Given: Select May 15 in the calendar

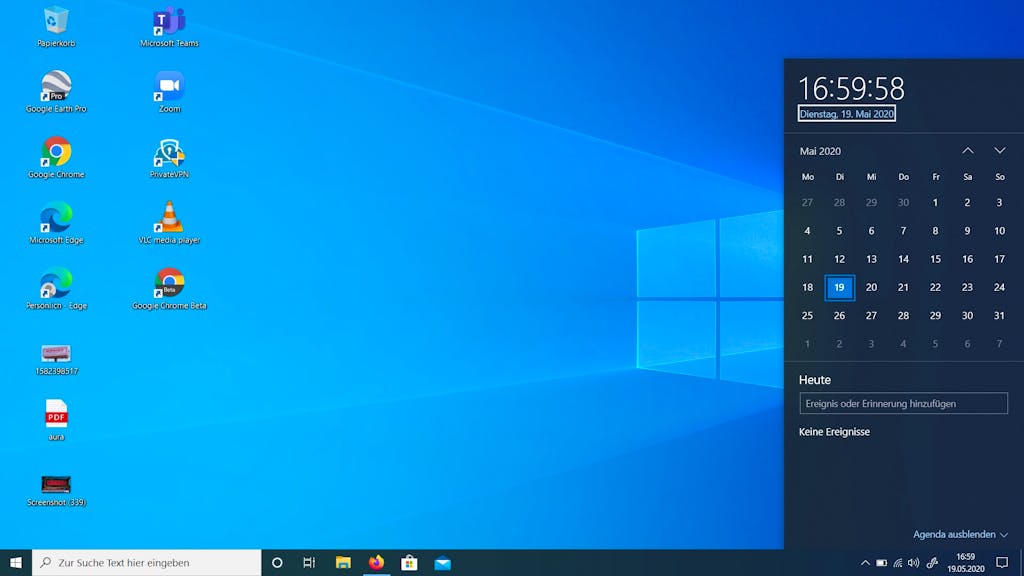Looking at the screenshot, I should coord(935,259).
